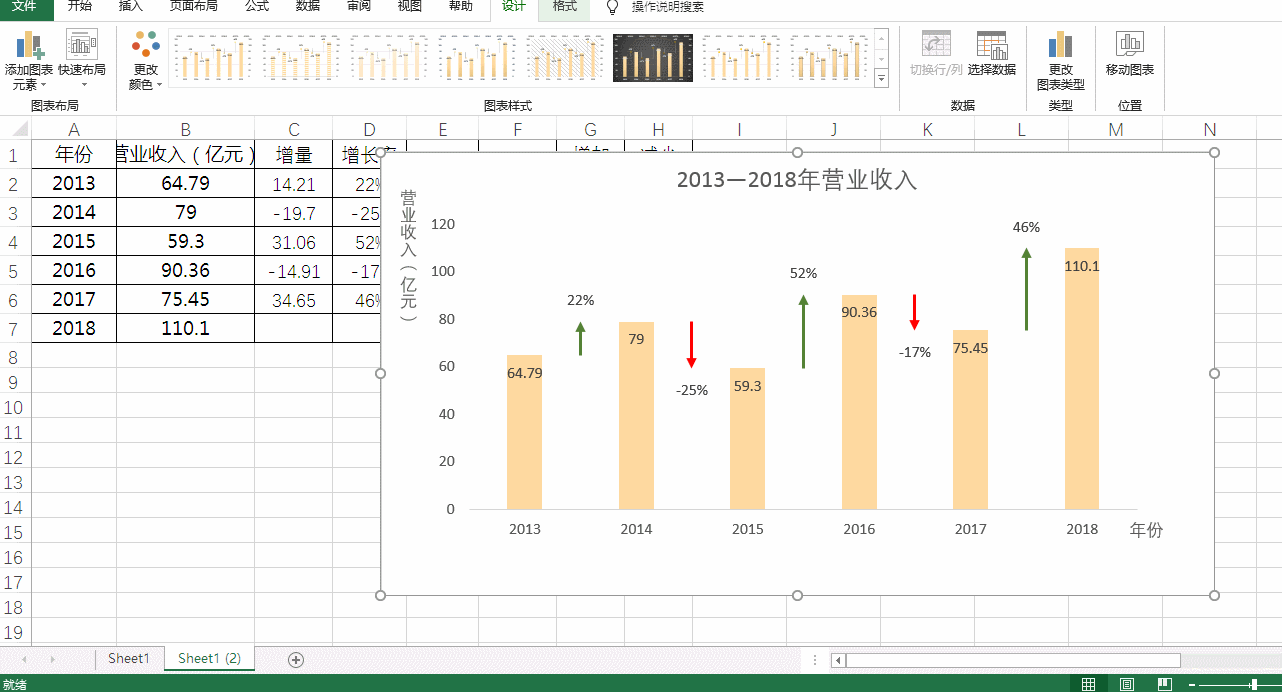
Task: Select the Sheet1 worksheet tab
Action: click(128, 659)
